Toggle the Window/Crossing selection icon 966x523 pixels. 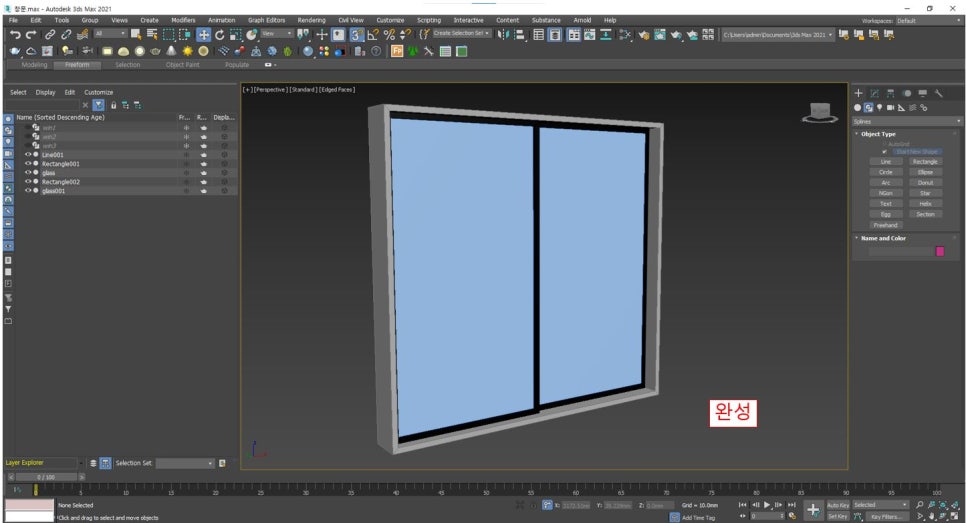click(x=184, y=34)
